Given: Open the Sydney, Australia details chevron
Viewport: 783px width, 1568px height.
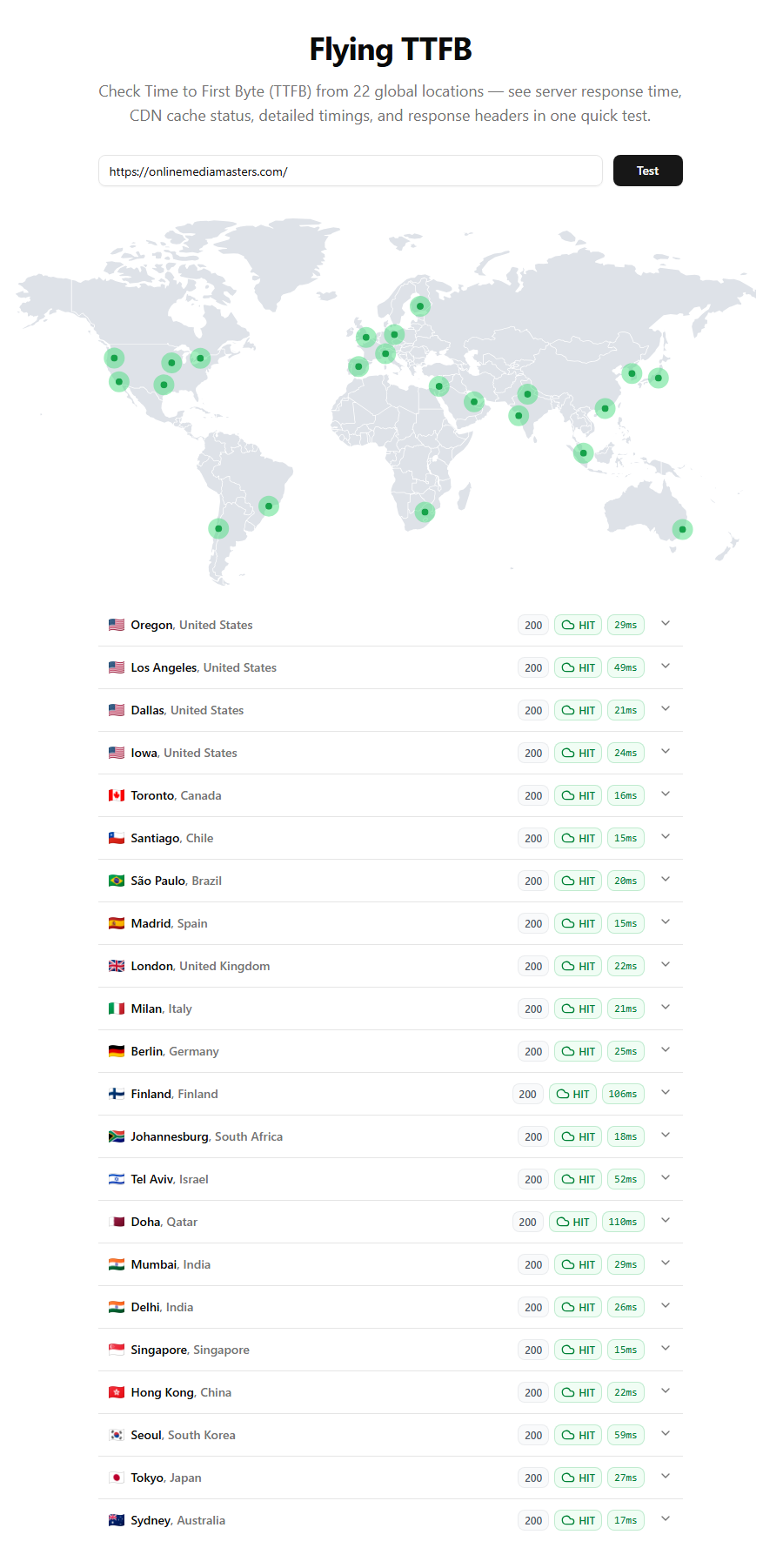Looking at the screenshot, I should (666, 1519).
